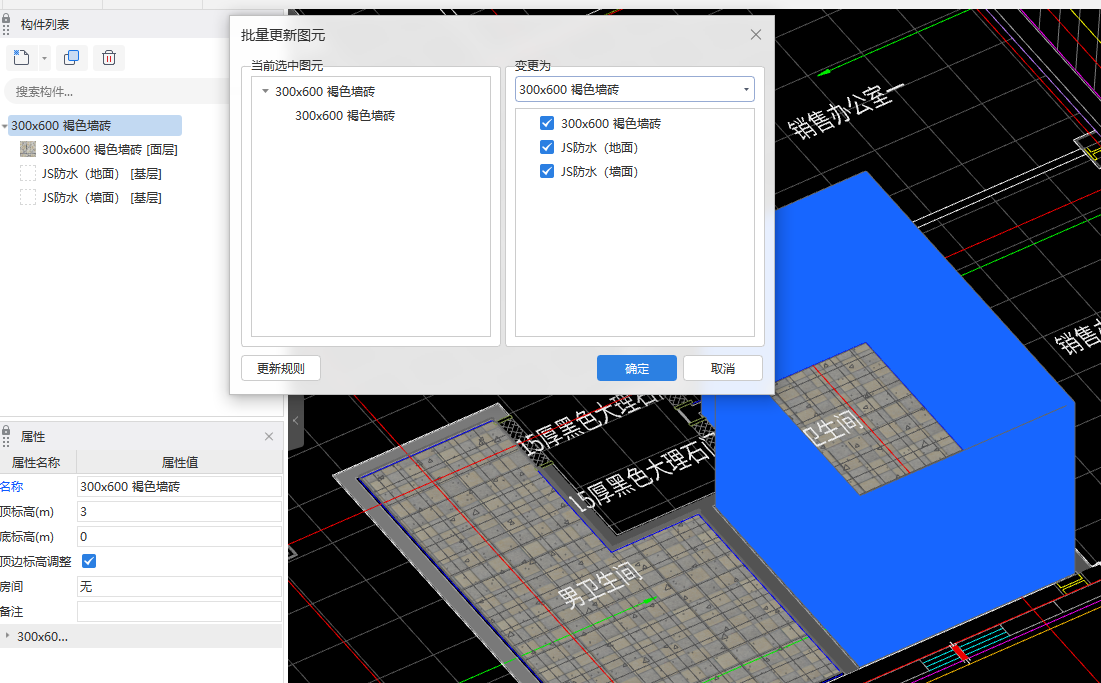Image resolution: width=1101 pixels, height=683 pixels.
Task: Collapse 300x600 褐色墙砖 in 当前选中图元 tree
Action: tap(265, 92)
